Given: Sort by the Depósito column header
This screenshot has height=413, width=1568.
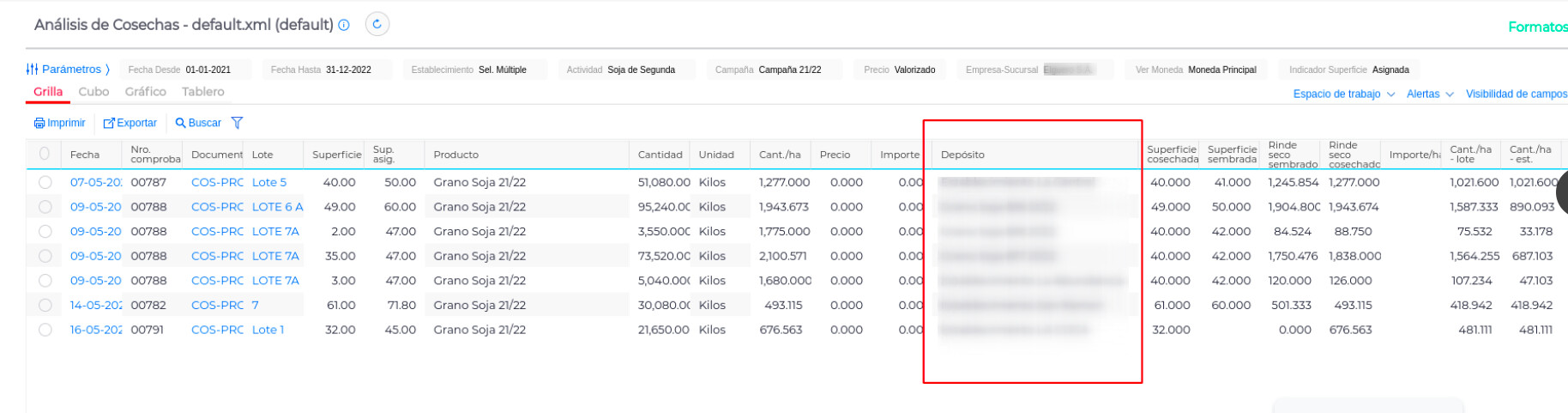Looking at the screenshot, I should click(962, 155).
